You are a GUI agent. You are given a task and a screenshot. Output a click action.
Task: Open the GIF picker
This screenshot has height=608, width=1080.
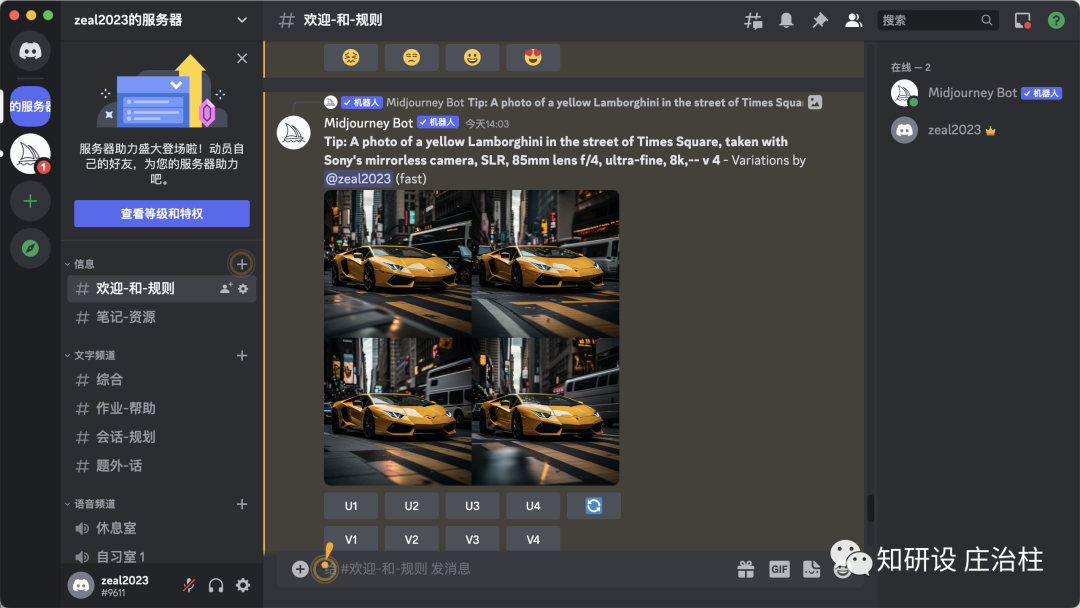click(x=779, y=569)
